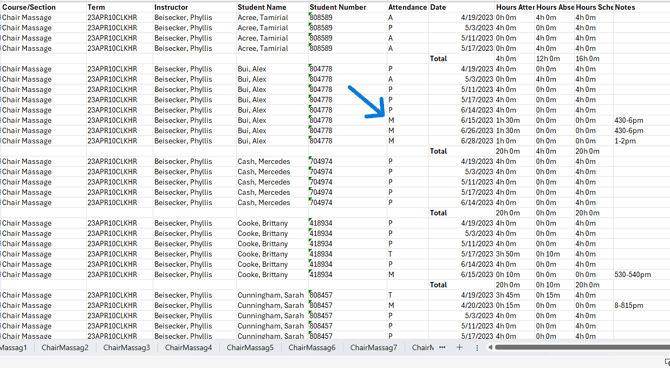Screen dimensions: 670x368
Task: Click Cash, Mercedes name on 6/14/2023 row
Action: point(272,203)
